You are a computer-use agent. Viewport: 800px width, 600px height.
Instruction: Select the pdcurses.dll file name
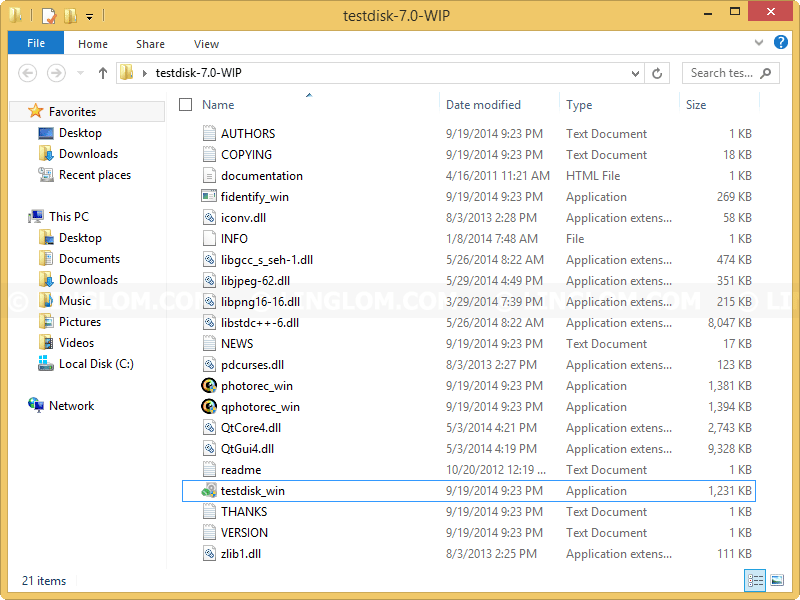[x=252, y=365]
